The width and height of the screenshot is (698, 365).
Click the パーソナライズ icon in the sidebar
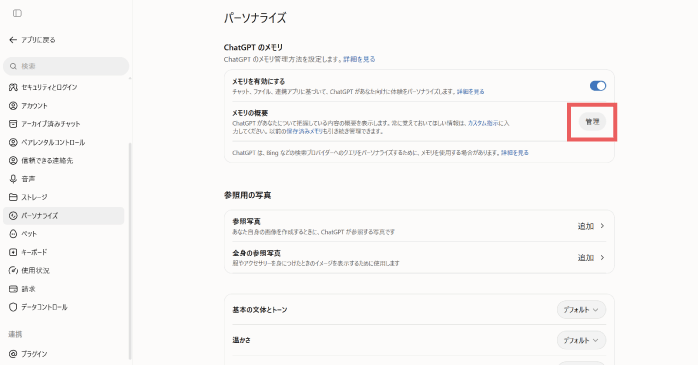pos(13,216)
